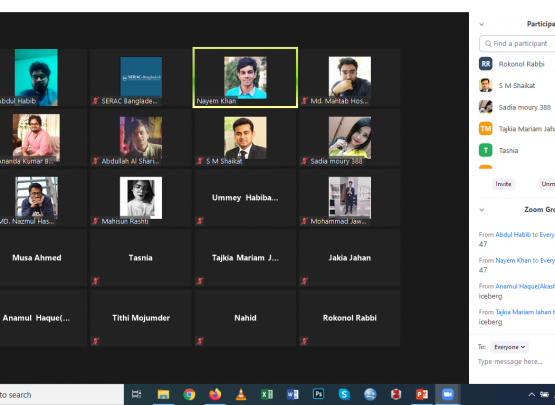Click the orange TM avatar in participants list
Screen dimensions: 555x405
[486, 129]
